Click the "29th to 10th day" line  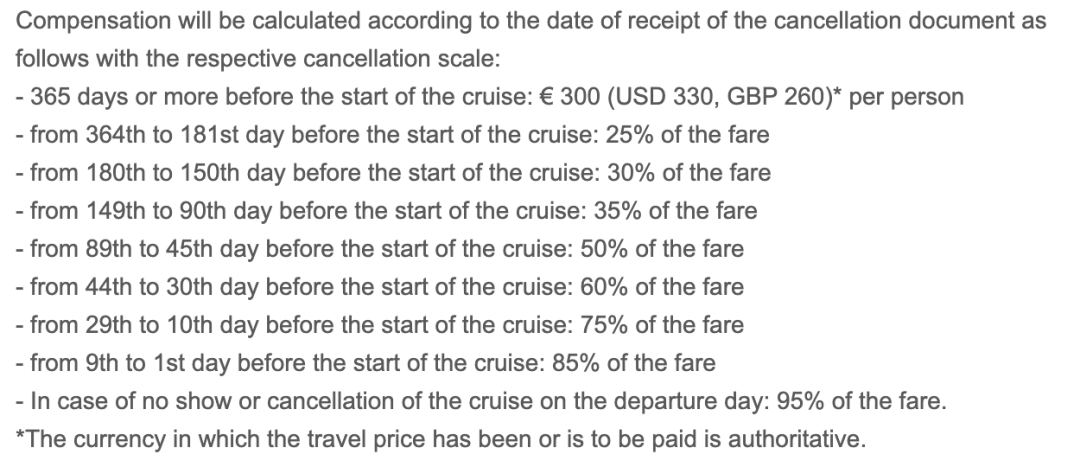click(x=380, y=324)
